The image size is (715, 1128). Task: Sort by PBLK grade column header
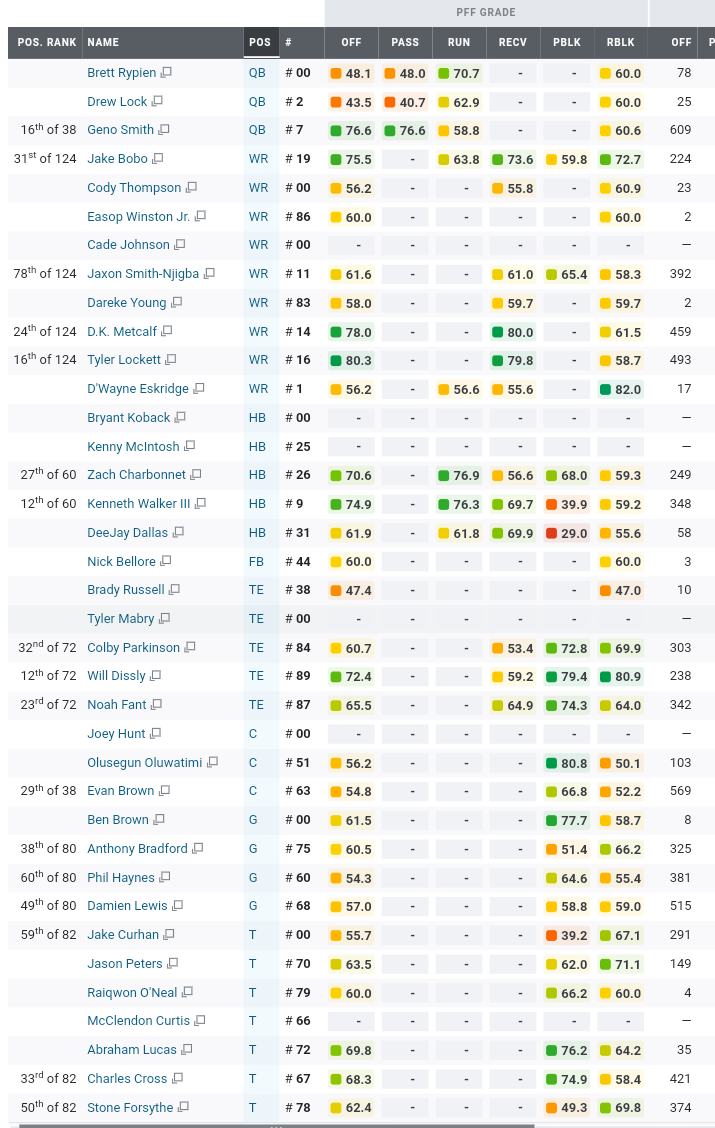coord(567,42)
